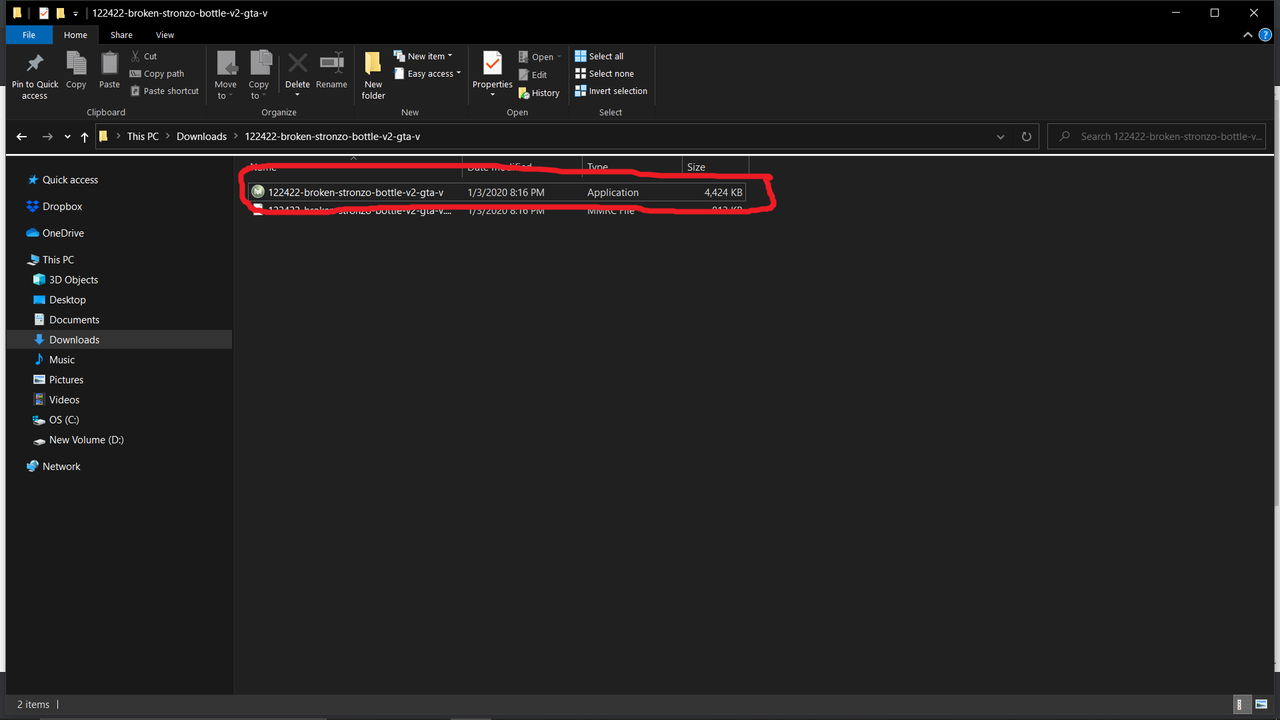Image resolution: width=1280 pixels, height=720 pixels.
Task: Open recent locations dropdown arrow
Action: pos(67,137)
